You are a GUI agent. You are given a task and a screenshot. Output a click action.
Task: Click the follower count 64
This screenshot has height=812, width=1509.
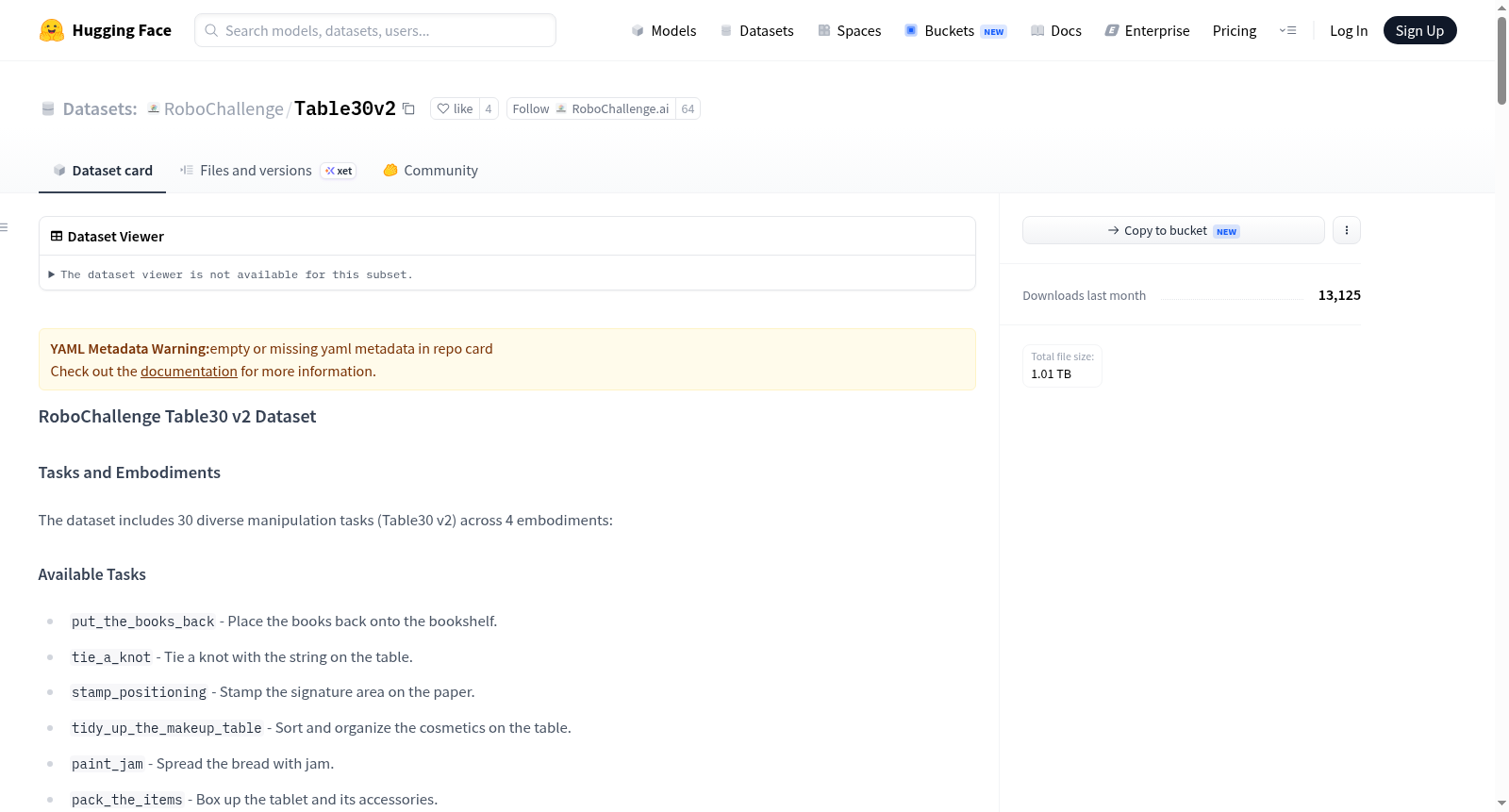[x=688, y=108]
